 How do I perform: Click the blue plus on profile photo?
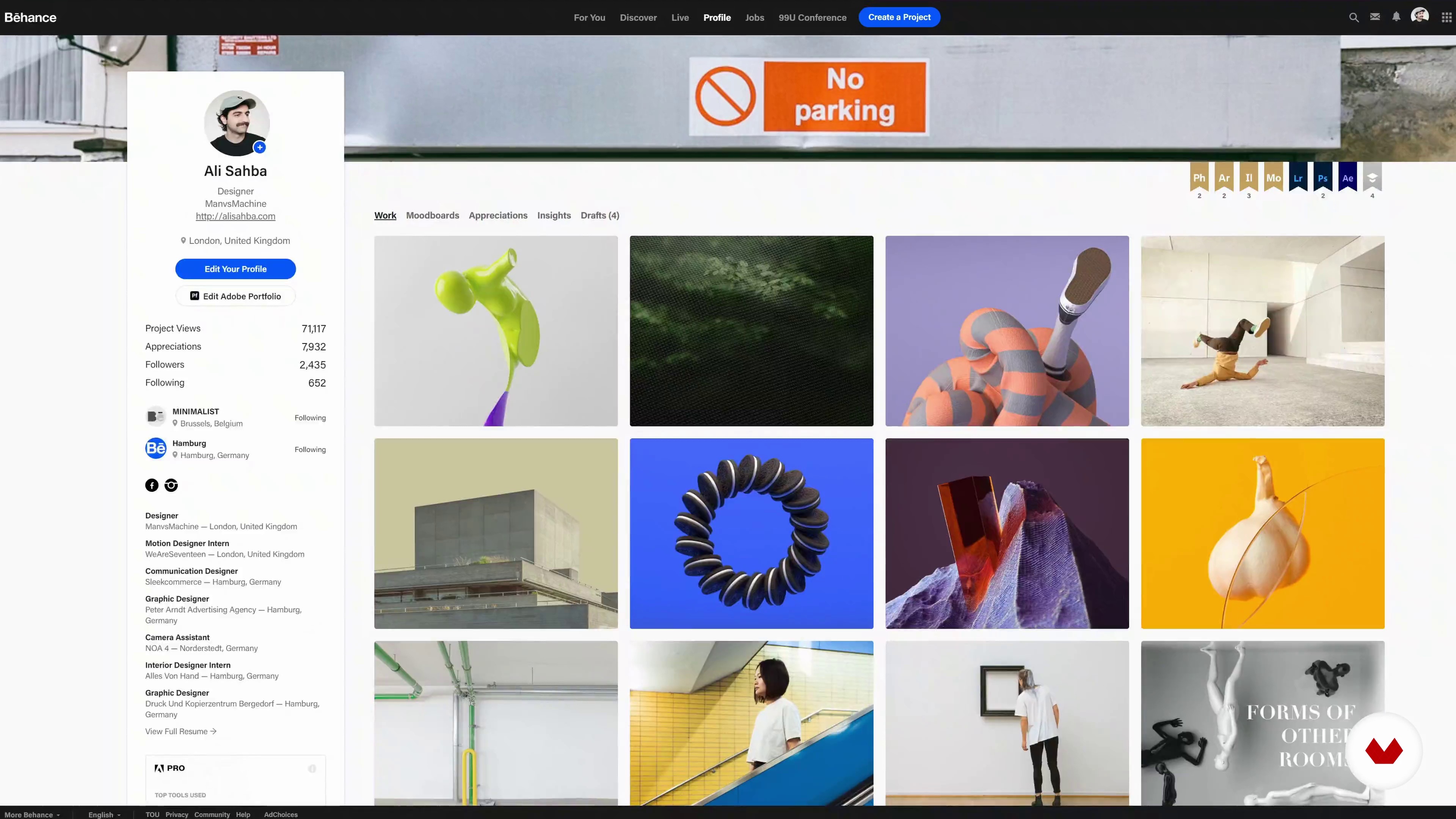[259, 147]
